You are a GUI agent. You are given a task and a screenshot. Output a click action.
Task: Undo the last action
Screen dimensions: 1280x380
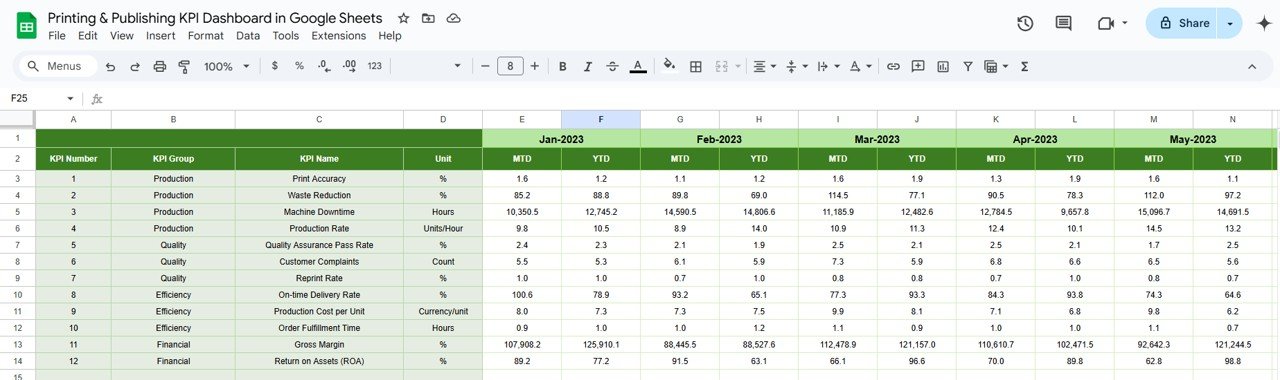coord(110,66)
